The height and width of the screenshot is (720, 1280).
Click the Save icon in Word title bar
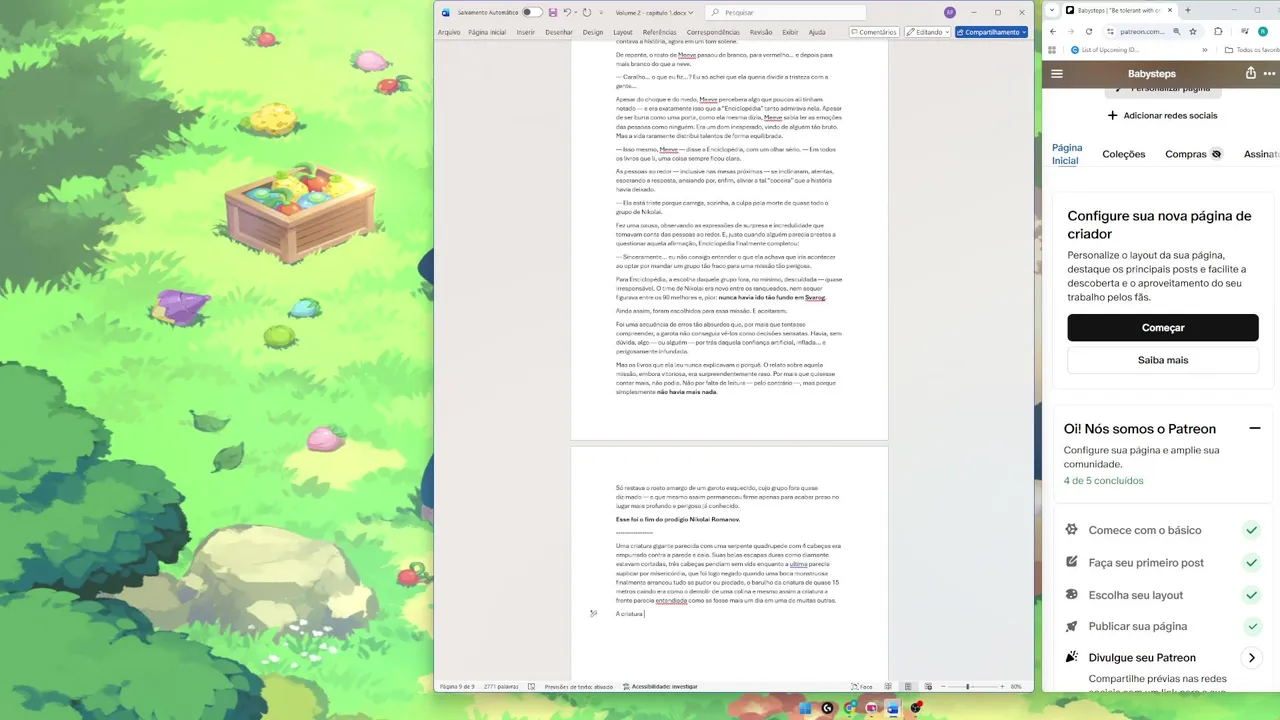553,12
